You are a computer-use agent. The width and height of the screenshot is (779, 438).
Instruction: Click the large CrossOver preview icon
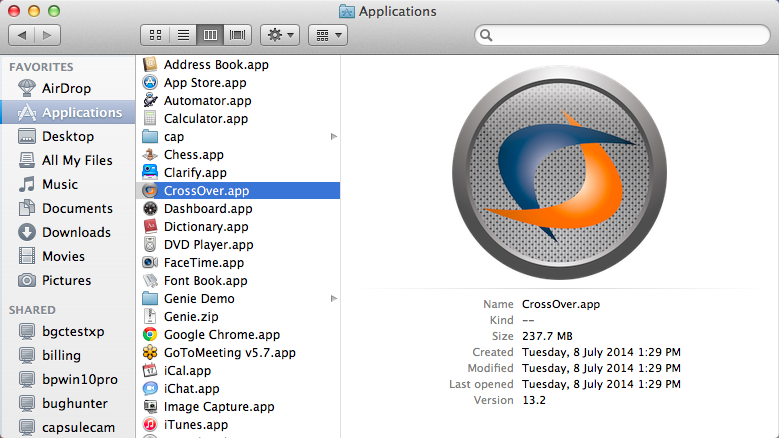pos(559,173)
